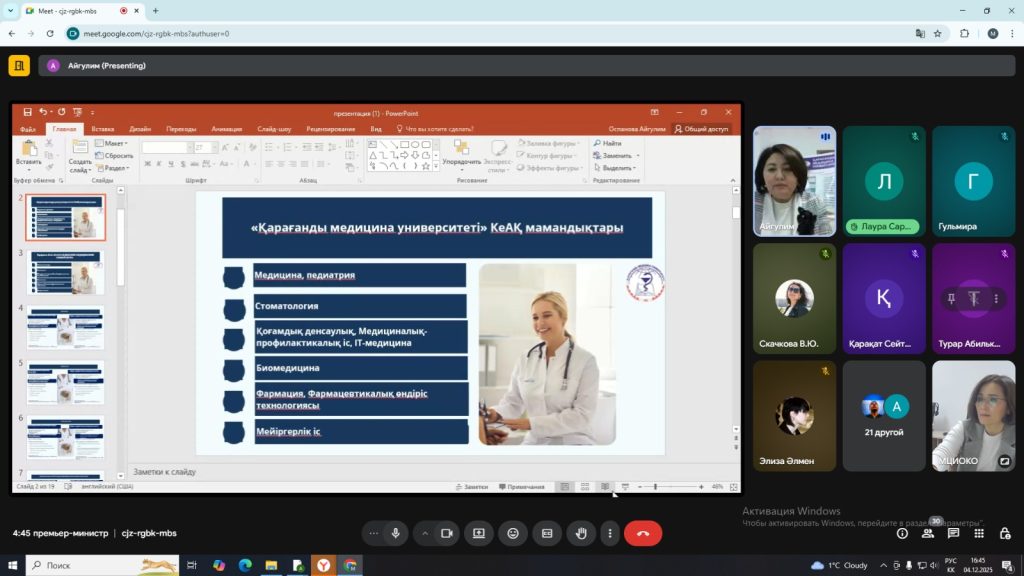Raise your hand in the meeting
Screen dimensions: 1024x576
(x=581, y=534)
